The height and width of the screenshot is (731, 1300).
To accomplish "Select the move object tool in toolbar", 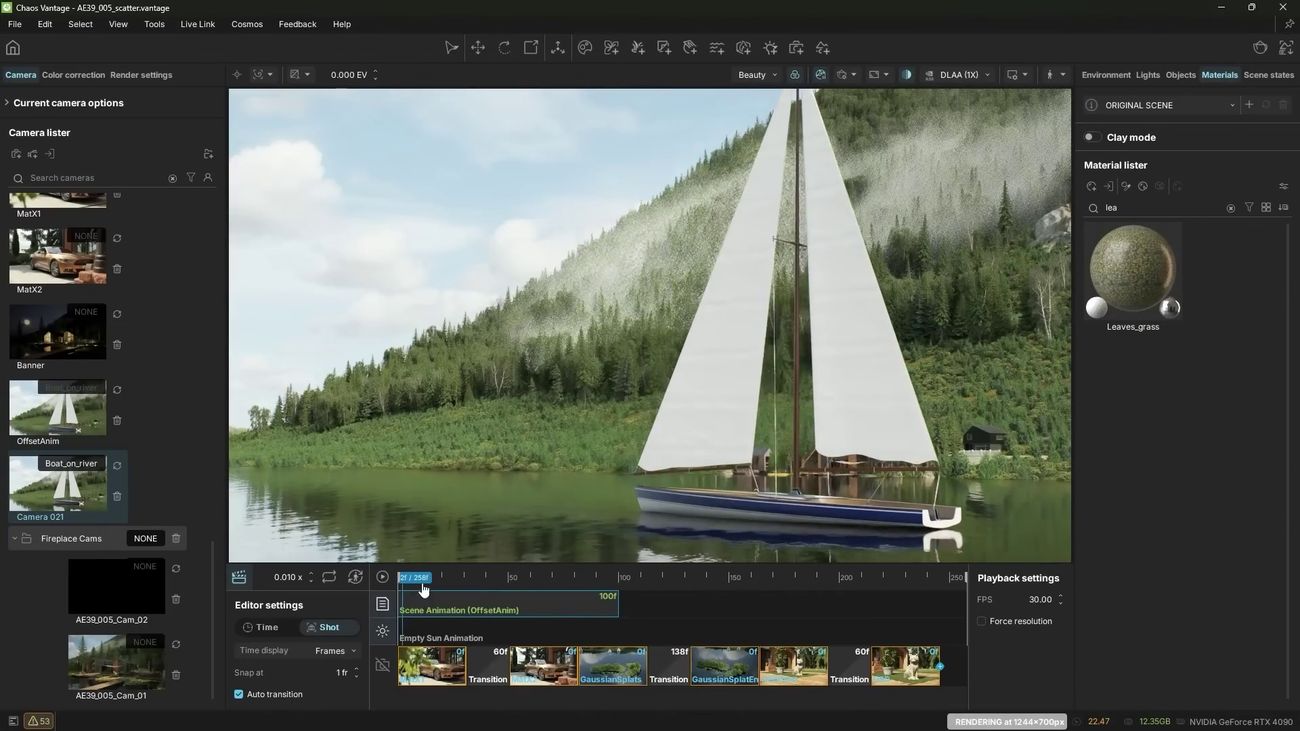I will [x=478, y=48].
